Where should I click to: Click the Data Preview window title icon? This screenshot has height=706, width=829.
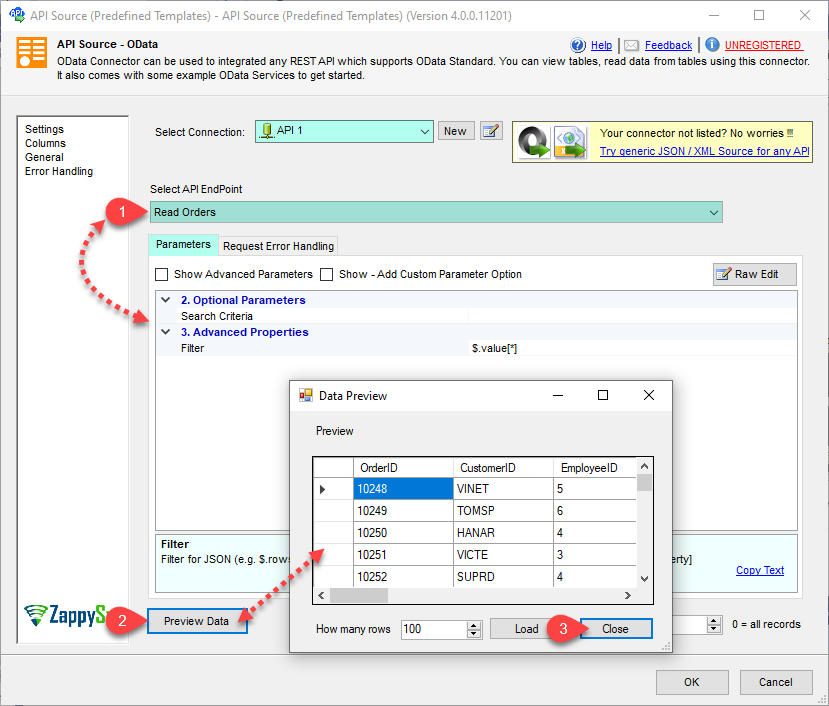tap(306, 396)
